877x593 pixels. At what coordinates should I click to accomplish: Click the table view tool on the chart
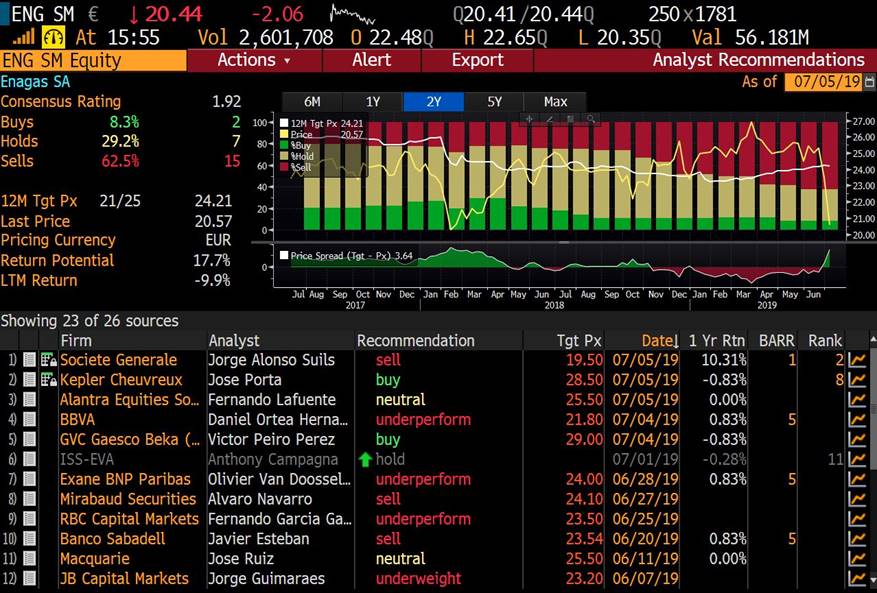pyautogui.click(x=570, y=119)
